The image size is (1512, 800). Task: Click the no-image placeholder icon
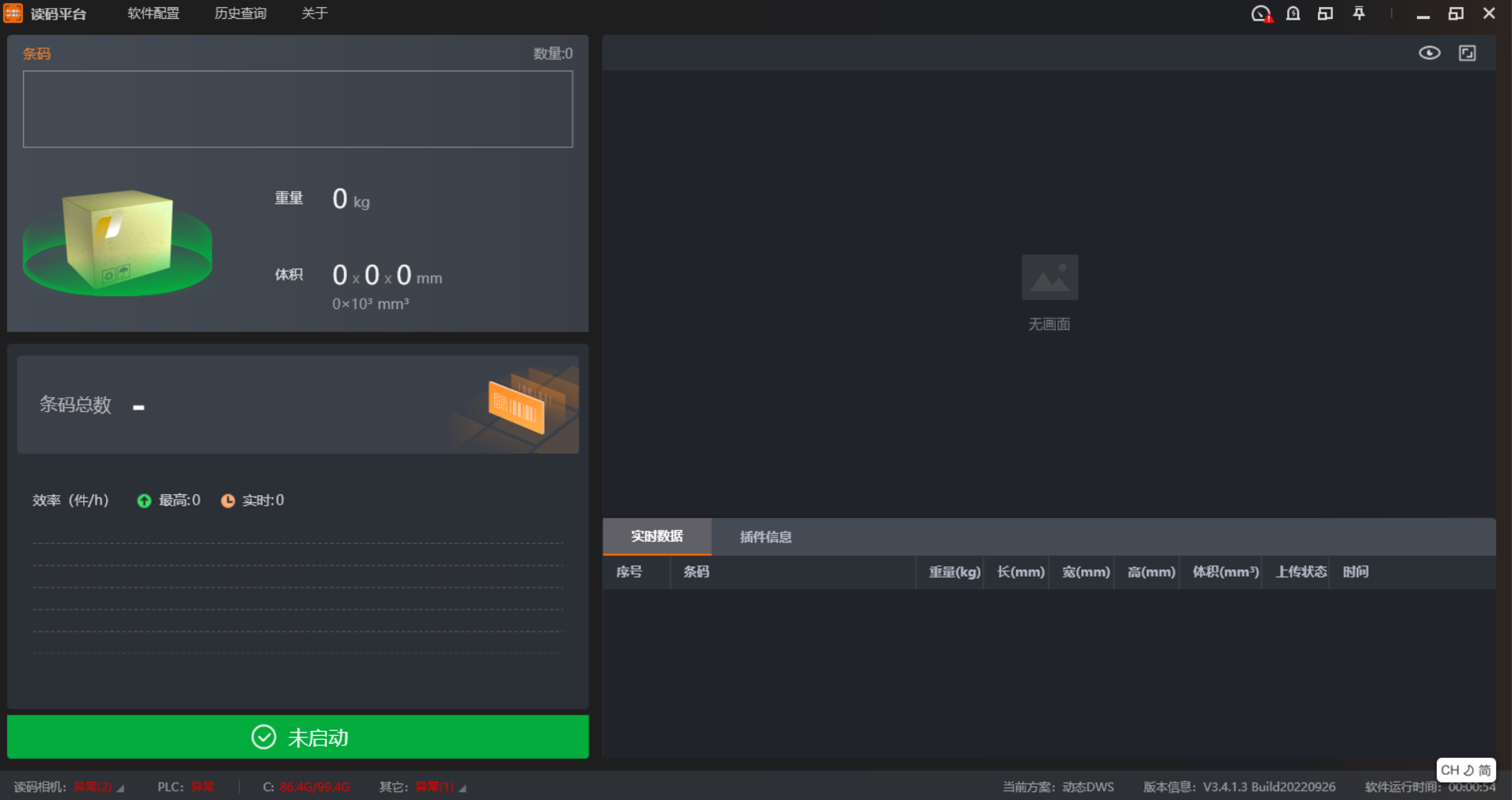click(x=1049, y=277)
